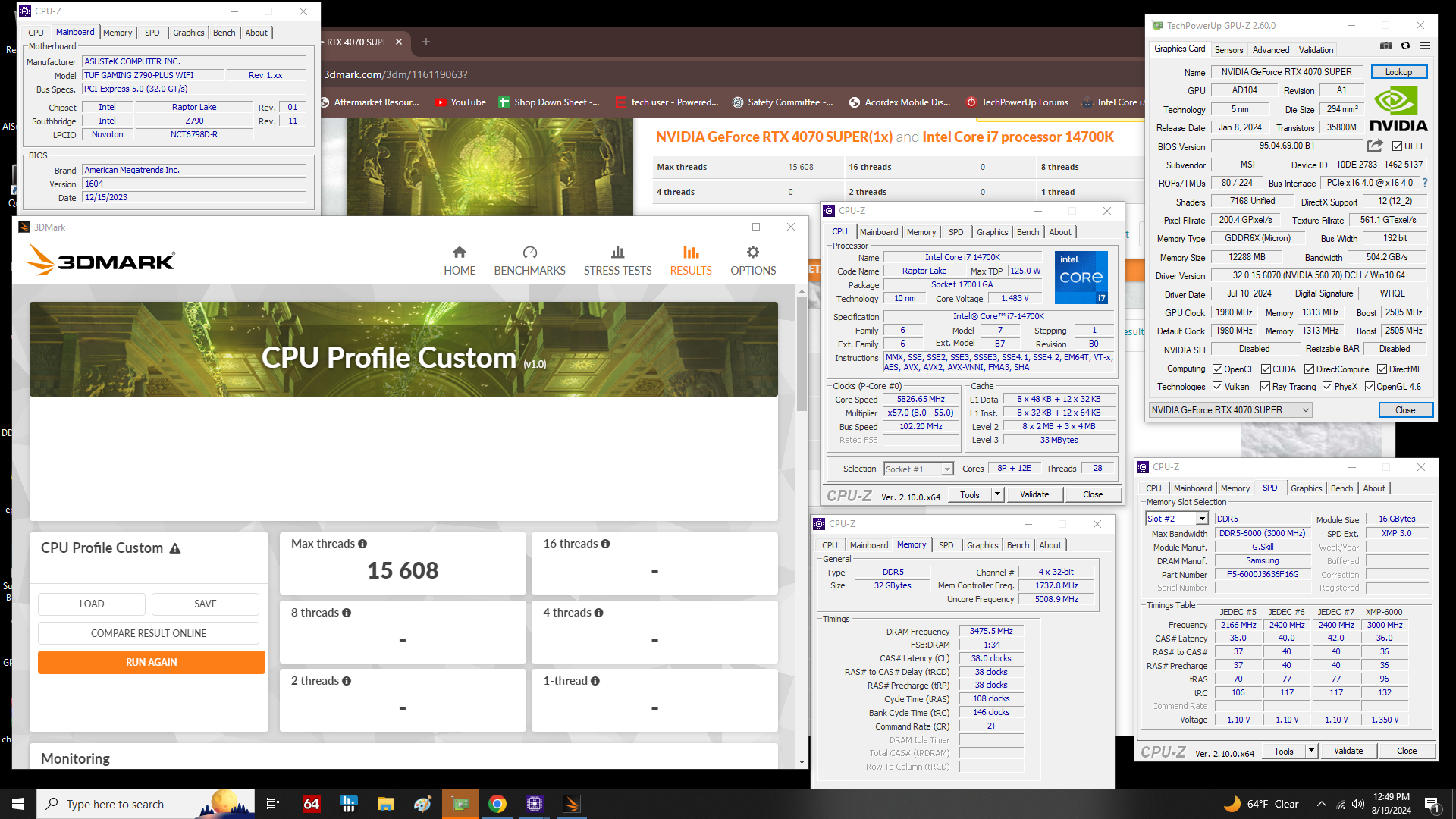Click the 3DMark HOME icon
The image size is (1456, 819).
460,253
